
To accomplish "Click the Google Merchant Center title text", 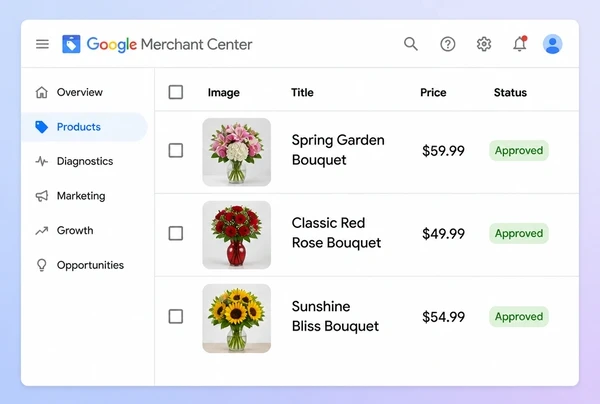I will [x=170, y=45].
